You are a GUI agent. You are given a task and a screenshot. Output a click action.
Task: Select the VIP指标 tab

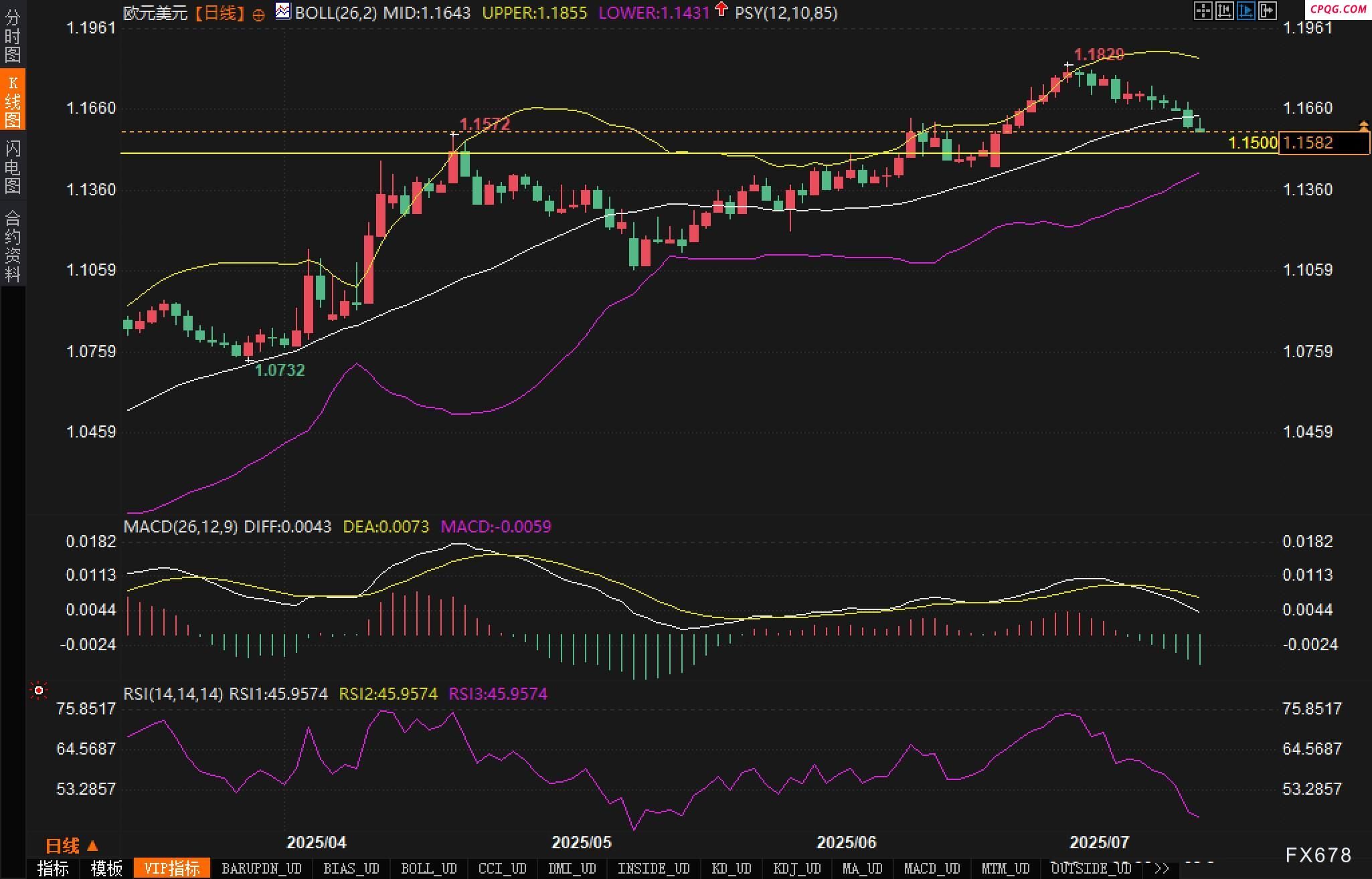(172, 868)
